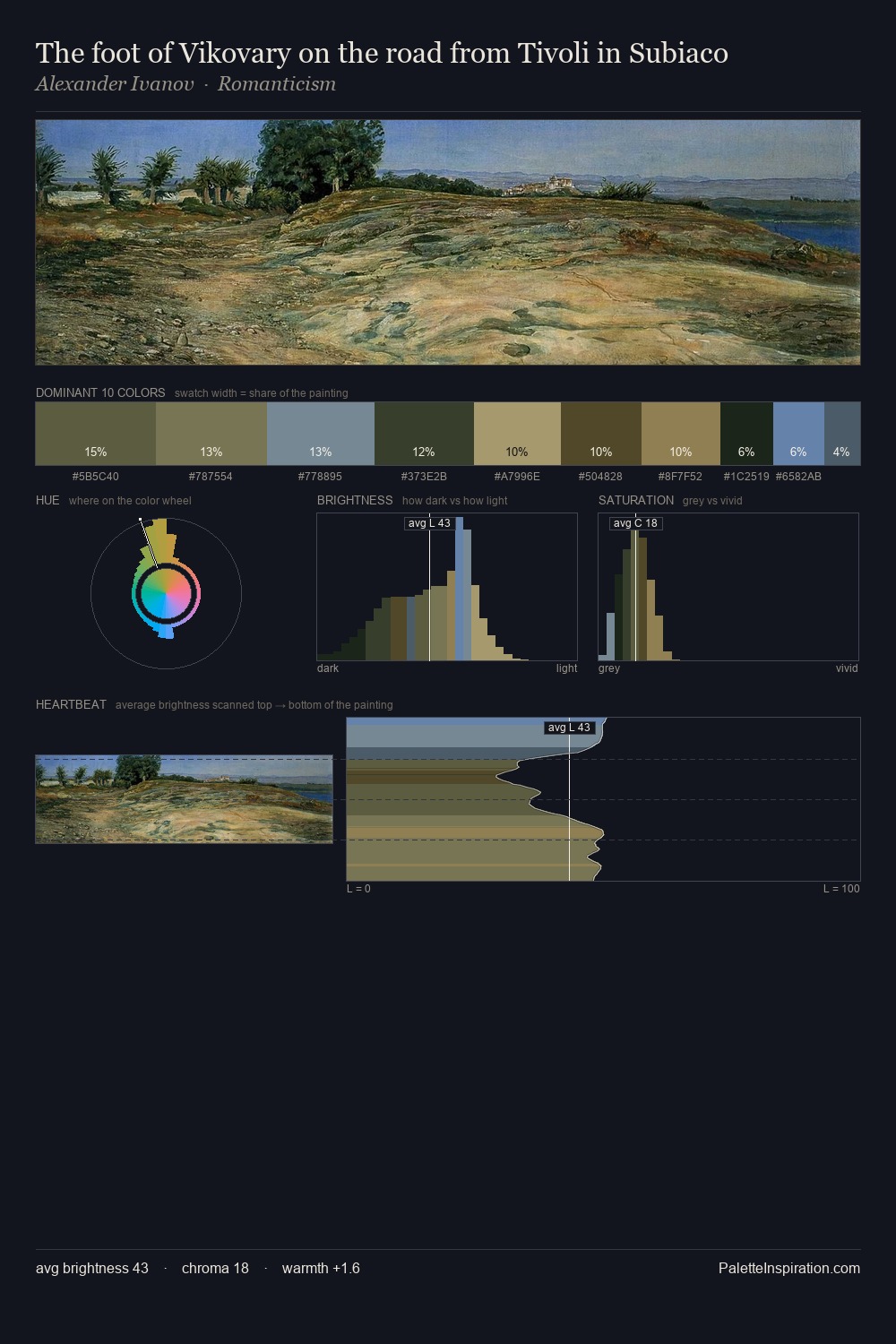Click the 'avg L 43' label in brightness chart
Viewport: 896px width, 1344px height.
tap(429, 523)
